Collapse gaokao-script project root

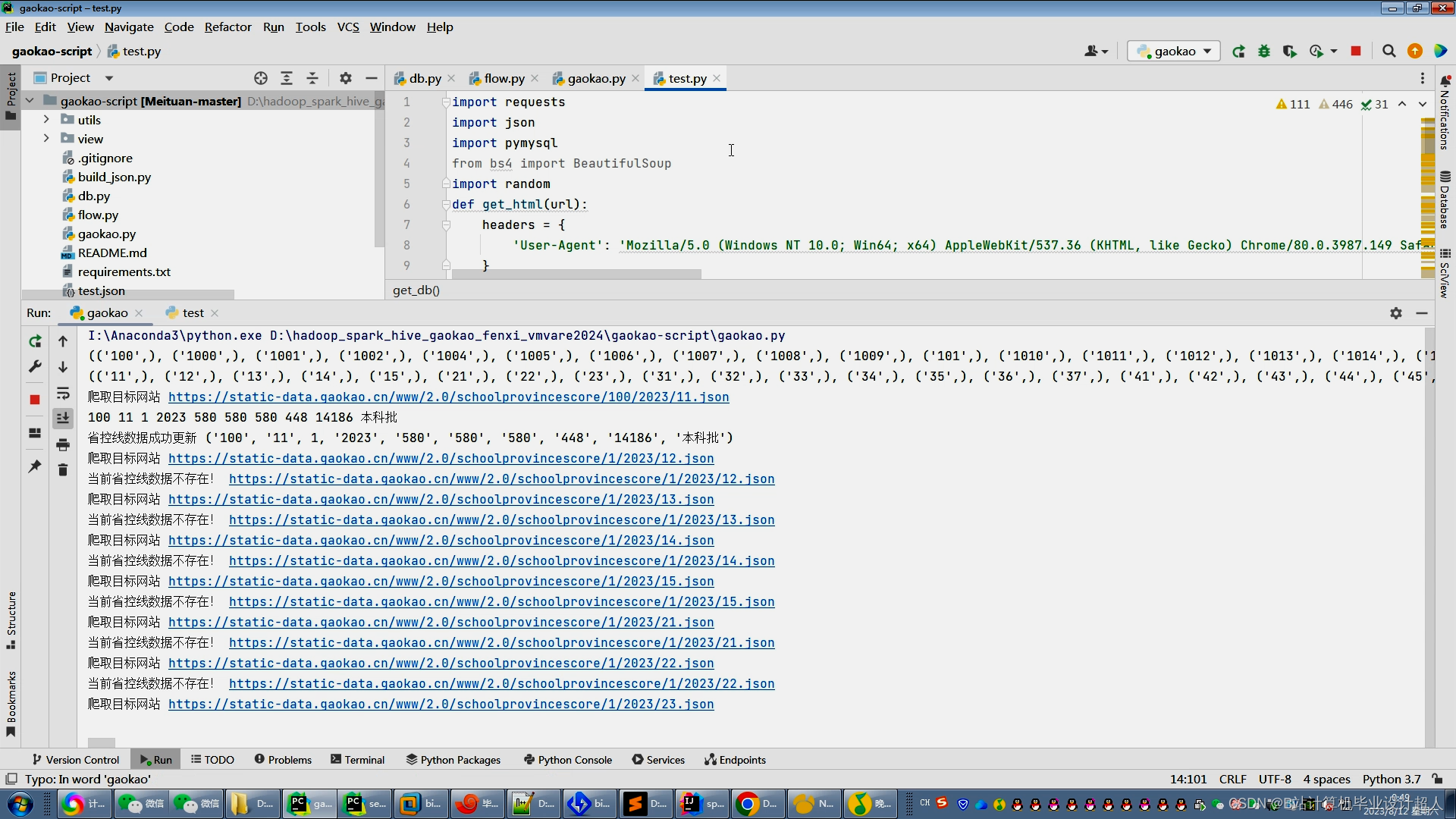pyautogui.click(x=30, y=101)
